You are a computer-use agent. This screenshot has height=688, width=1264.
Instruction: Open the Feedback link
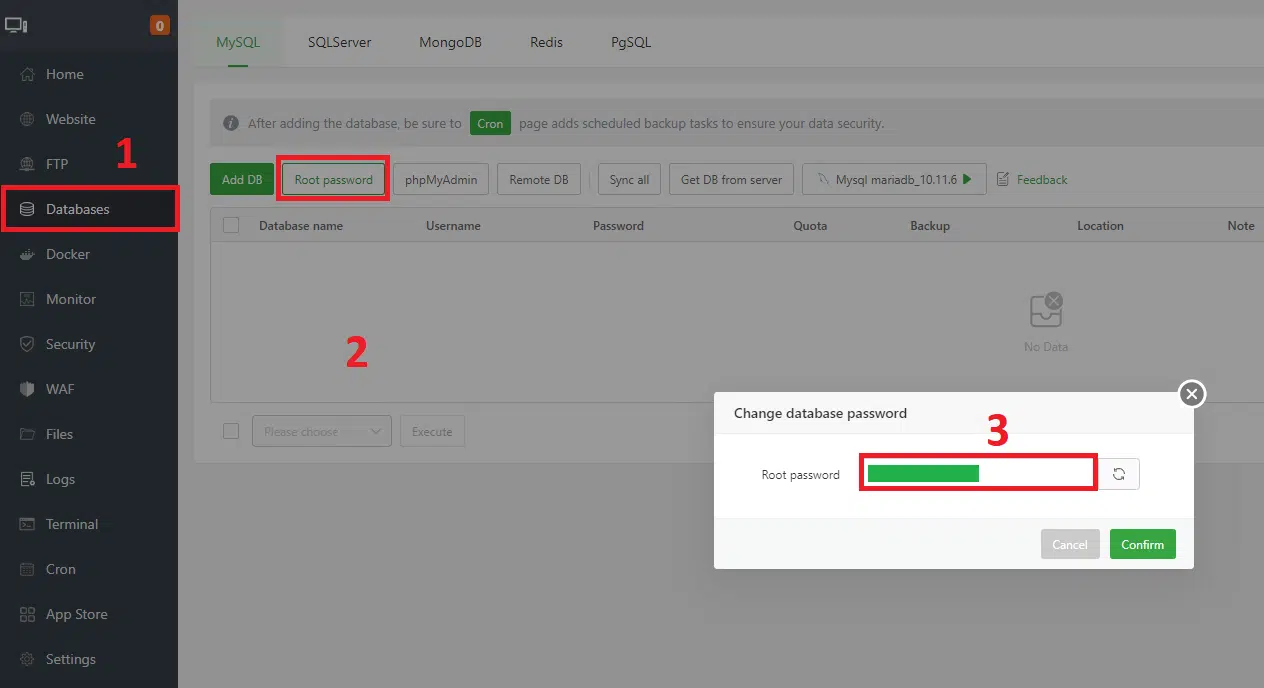1042,180
